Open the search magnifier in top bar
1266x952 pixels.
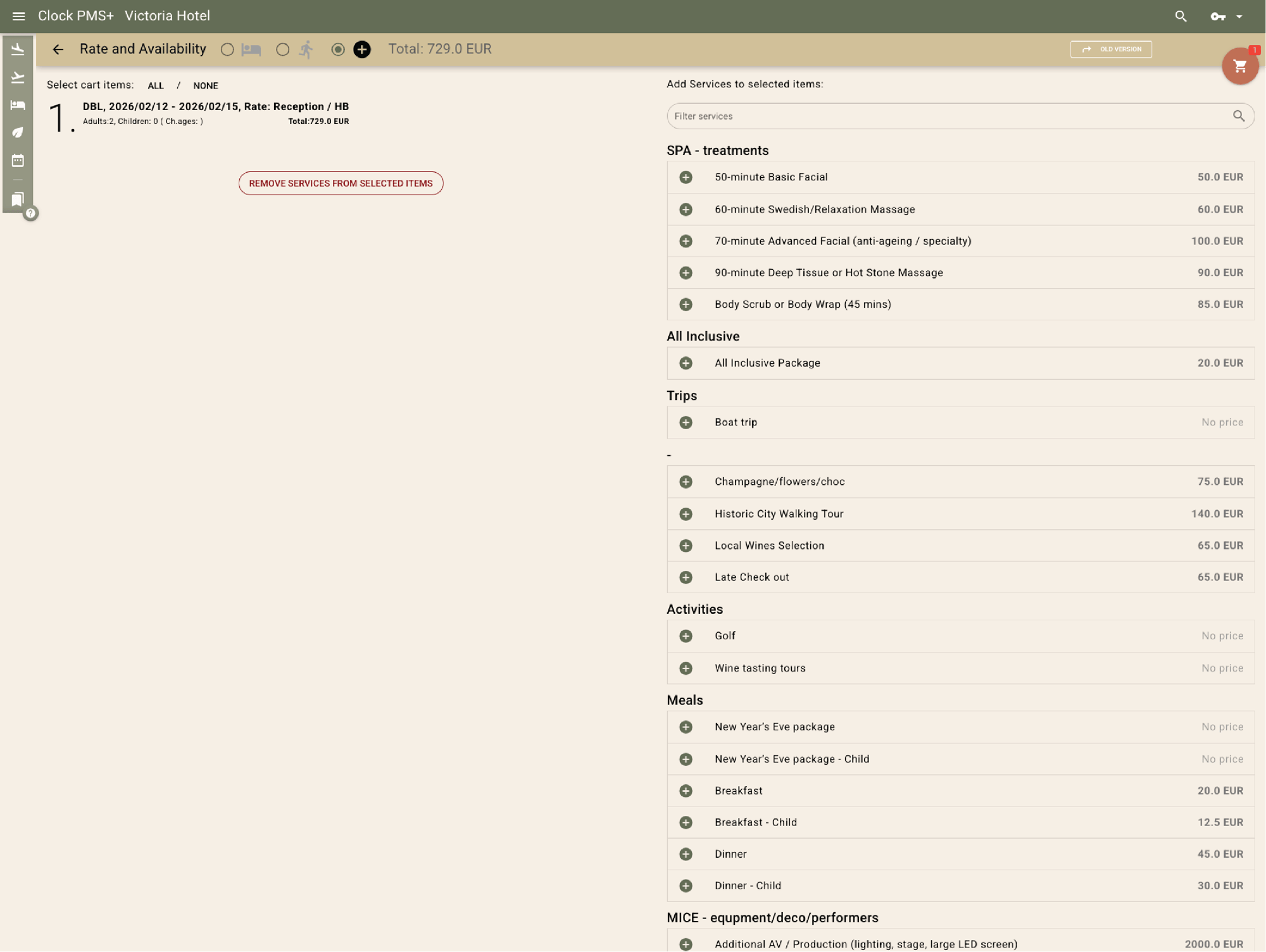[1181, 16]
